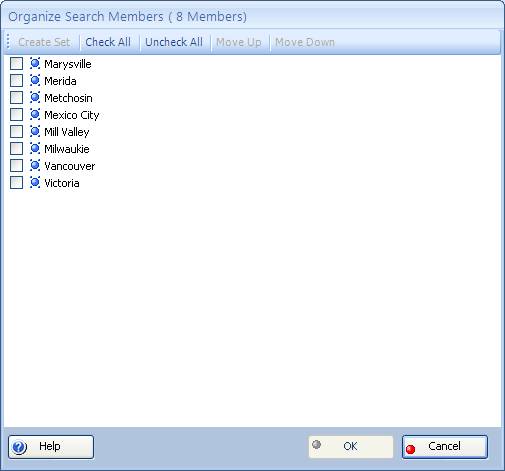
Task: Click the Create Set toolbar item
Action: (44, 42)
